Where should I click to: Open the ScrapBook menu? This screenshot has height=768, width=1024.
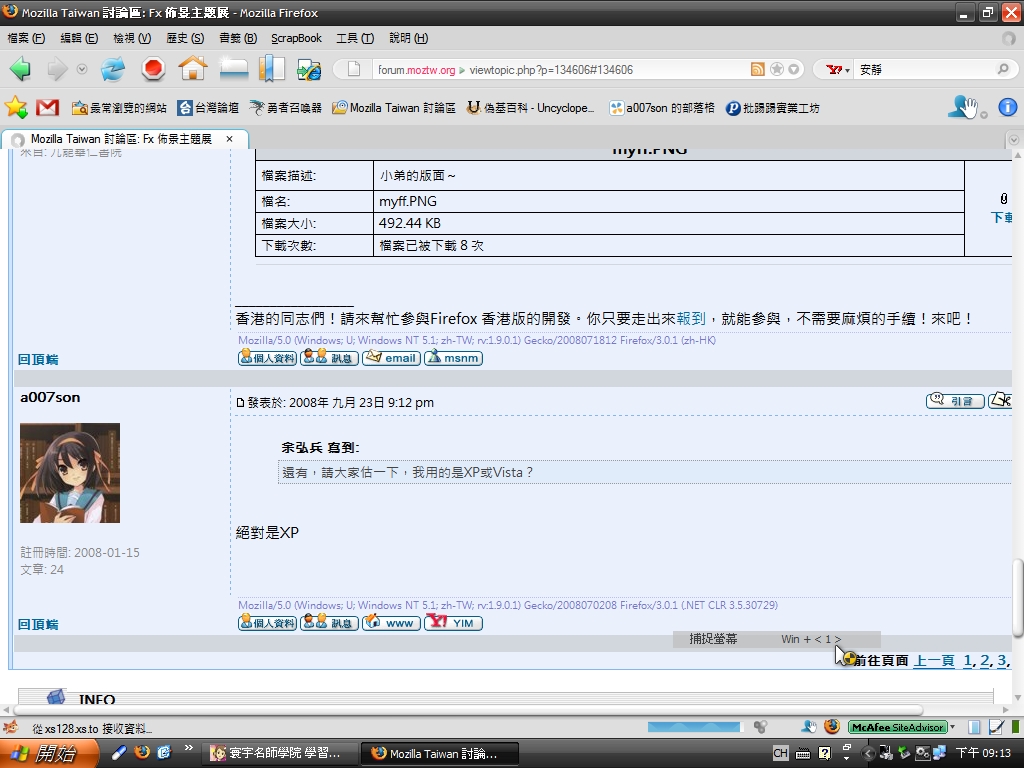pyautogui.click(x=296, y=38)
